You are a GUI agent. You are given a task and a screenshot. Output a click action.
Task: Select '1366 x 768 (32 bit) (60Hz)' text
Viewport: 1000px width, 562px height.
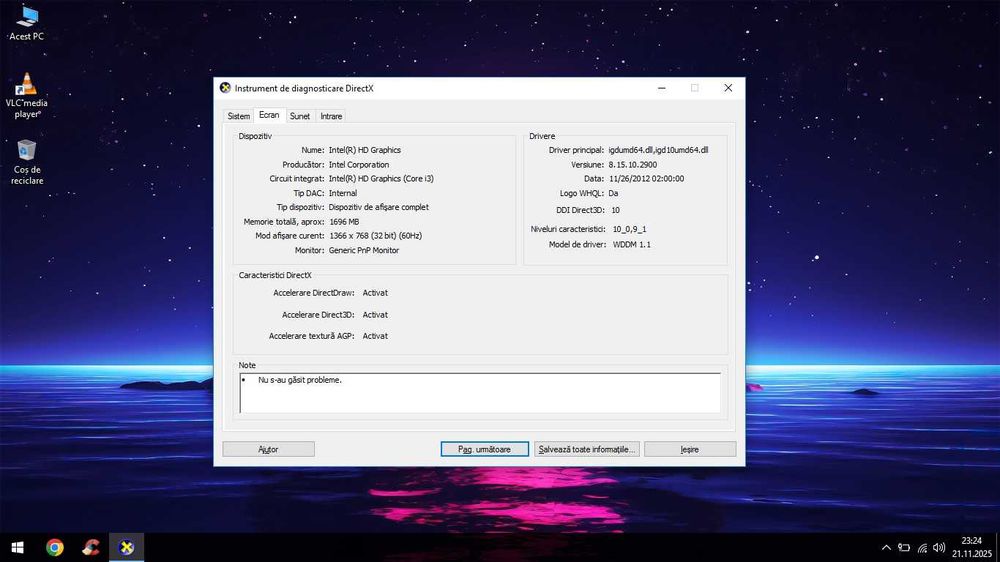[376, 235]
